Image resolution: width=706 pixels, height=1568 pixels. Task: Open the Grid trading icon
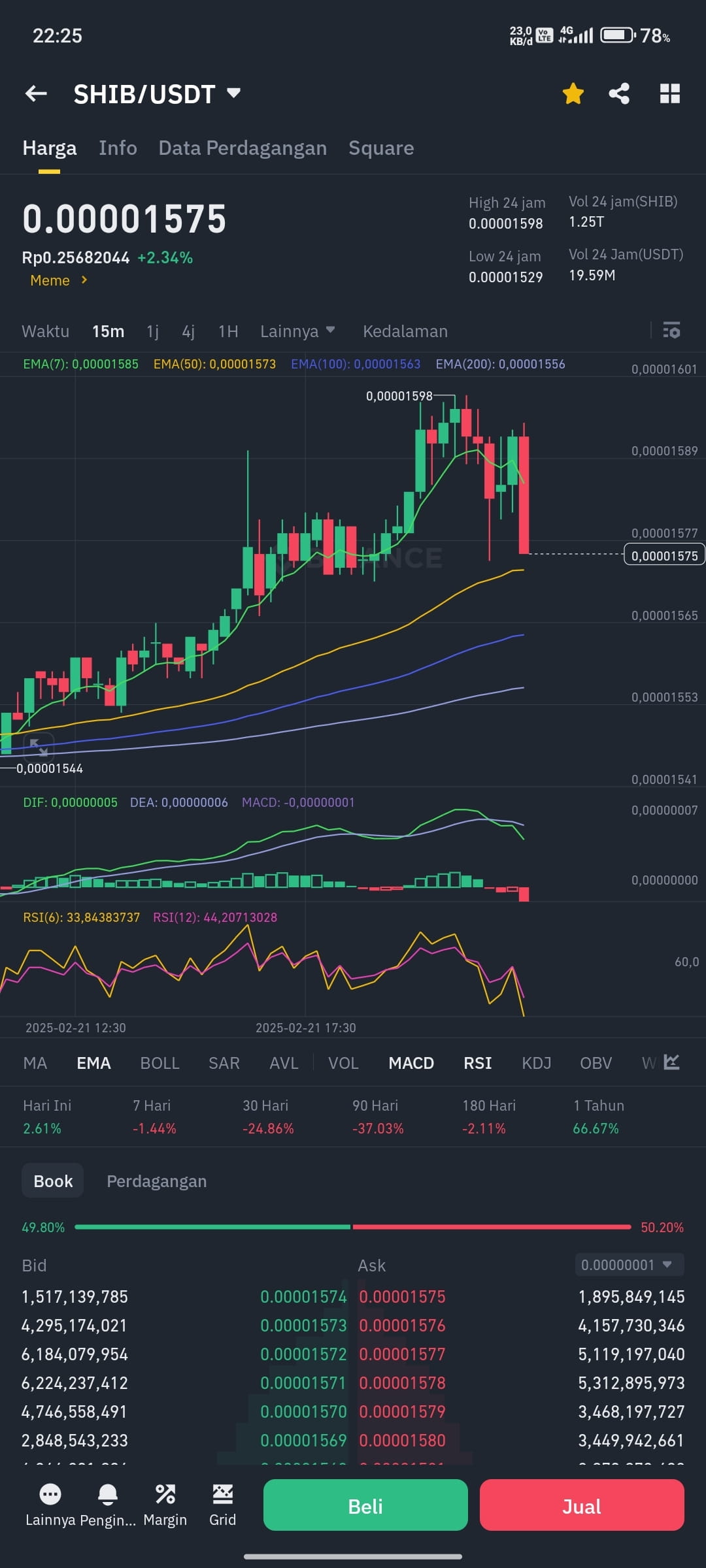222,1505
